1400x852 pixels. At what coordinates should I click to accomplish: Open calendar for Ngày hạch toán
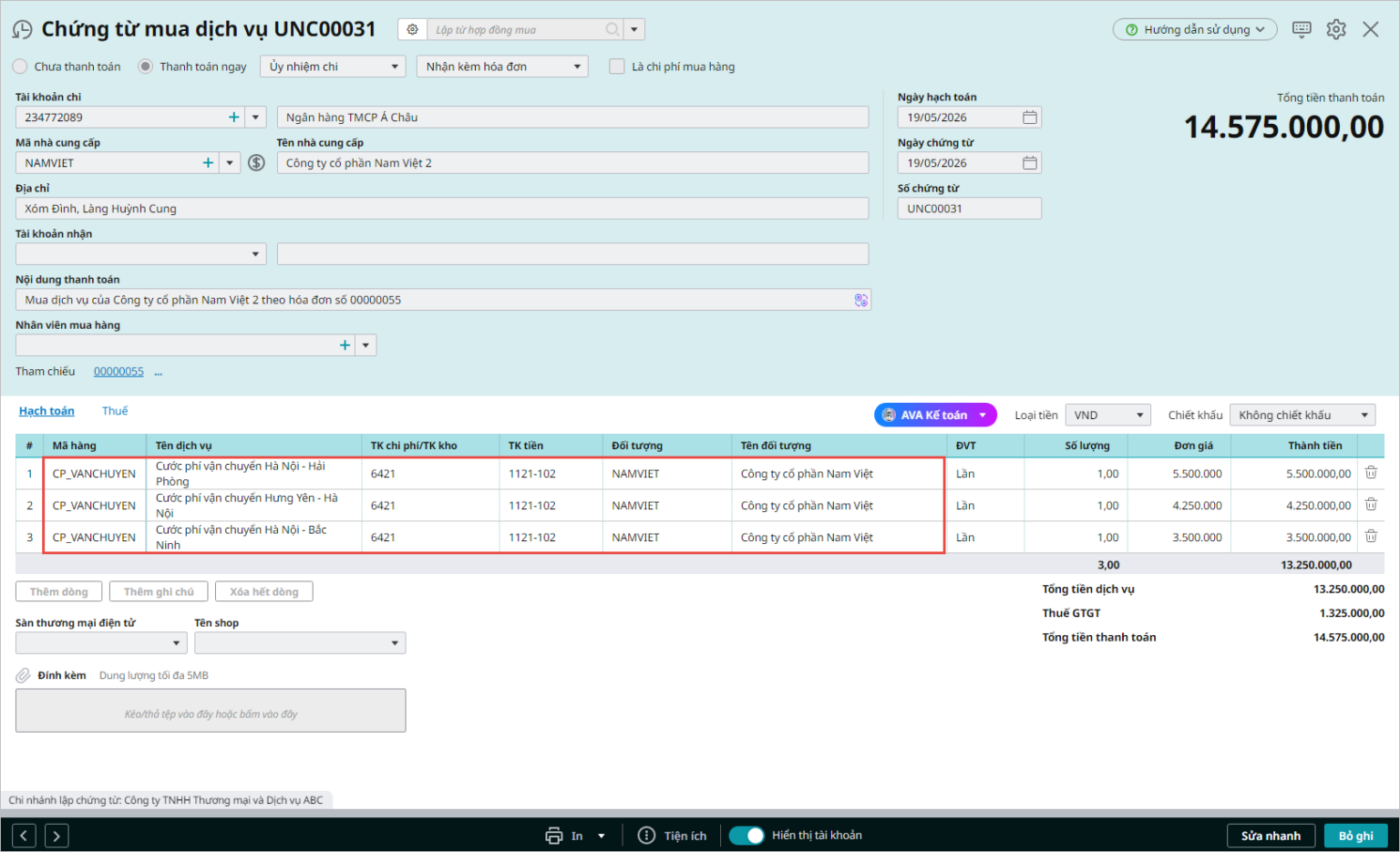coord(1030,117)
